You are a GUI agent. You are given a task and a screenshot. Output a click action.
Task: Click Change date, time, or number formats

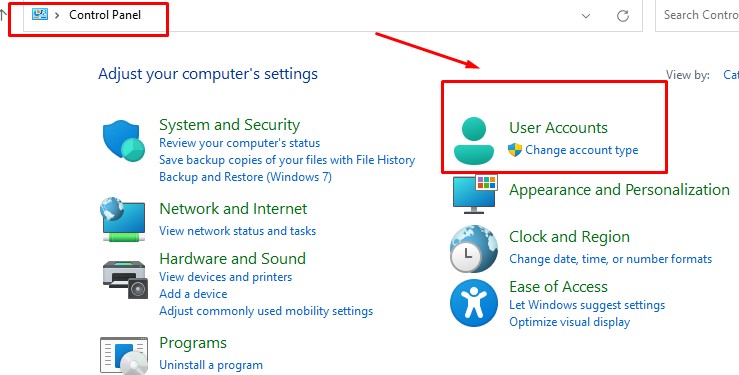click(610, 259)
